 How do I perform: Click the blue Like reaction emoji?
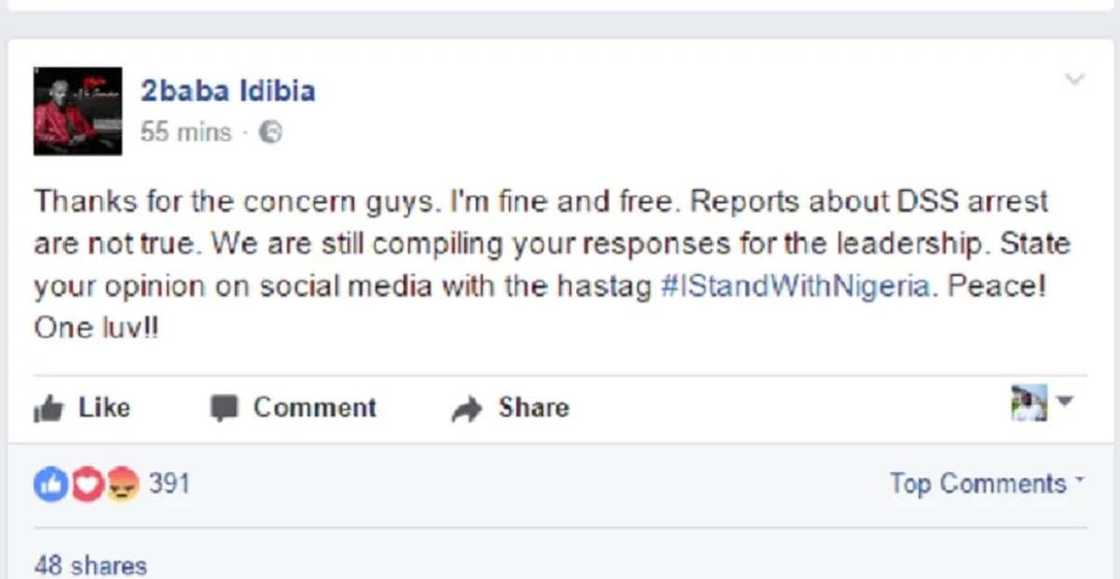pyautogui.click(x=50, y=483)
